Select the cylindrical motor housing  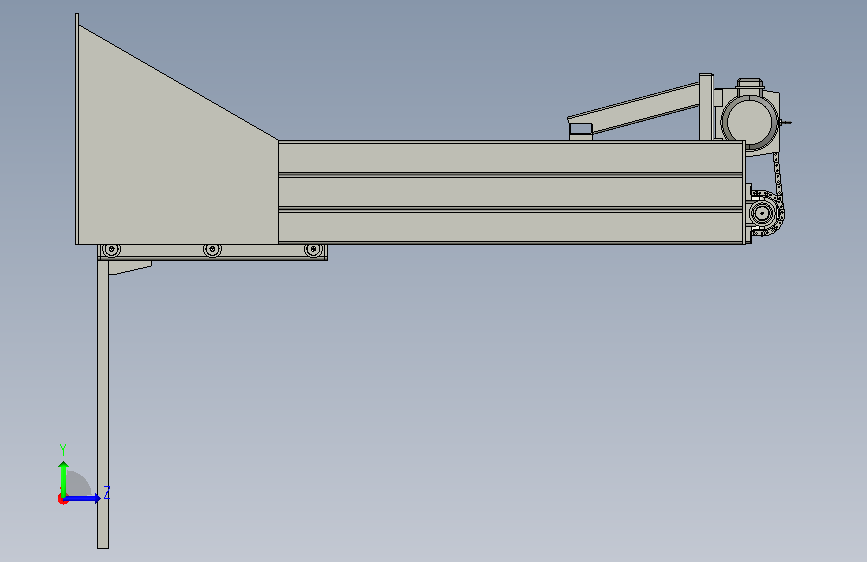tap(749, 122)
